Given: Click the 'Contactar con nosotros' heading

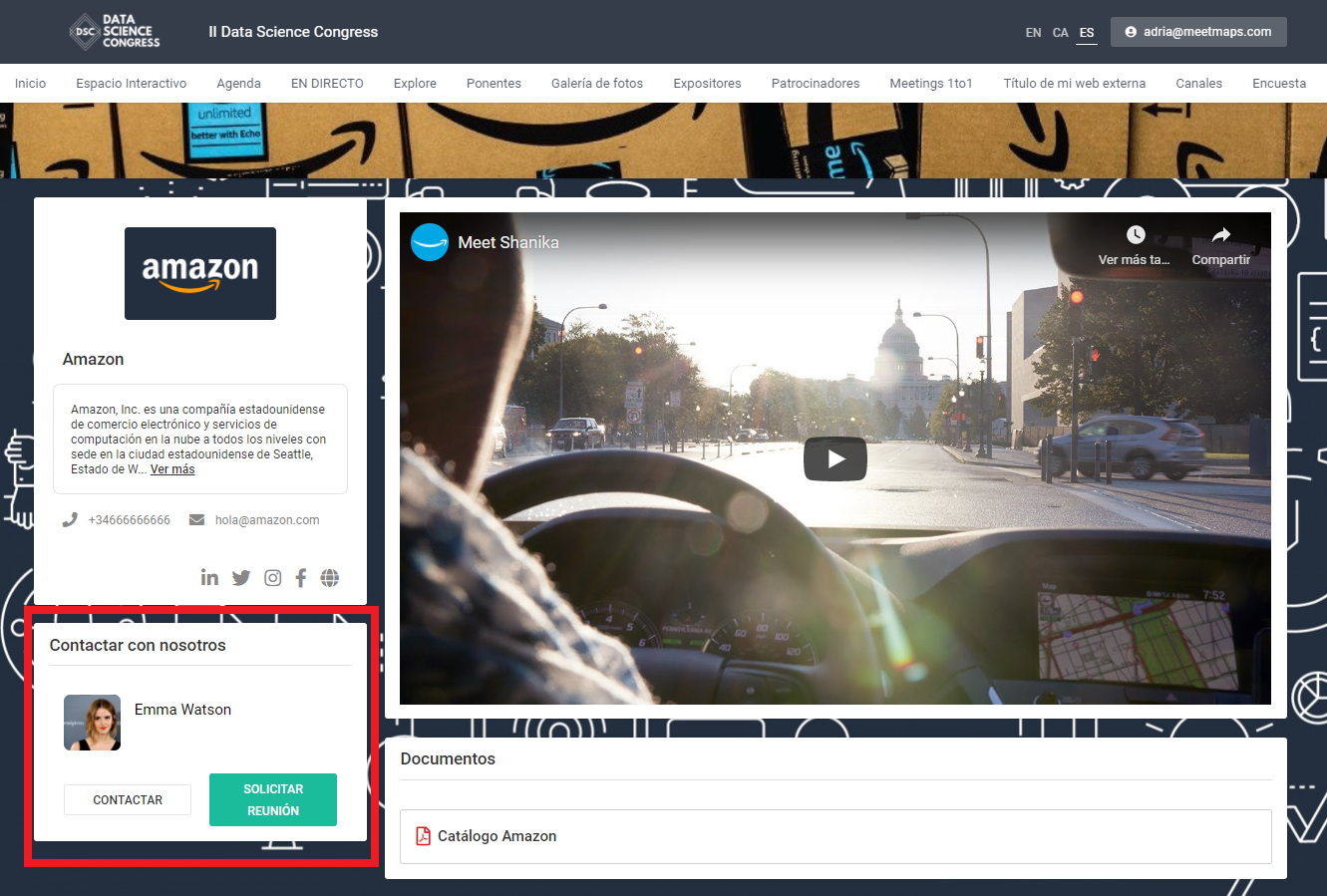Looking at the screenshot, I should pyautogui.click(x=138, y=645).
